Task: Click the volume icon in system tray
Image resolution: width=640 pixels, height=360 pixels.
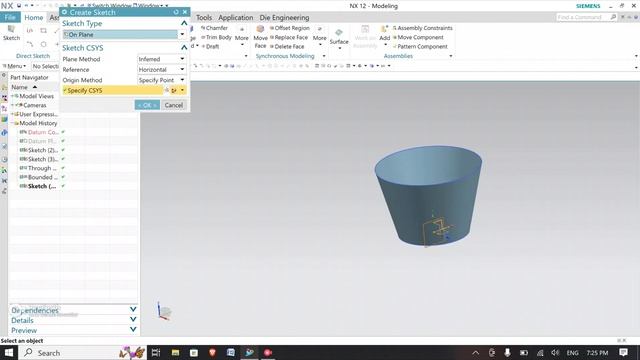Action: 555,353
